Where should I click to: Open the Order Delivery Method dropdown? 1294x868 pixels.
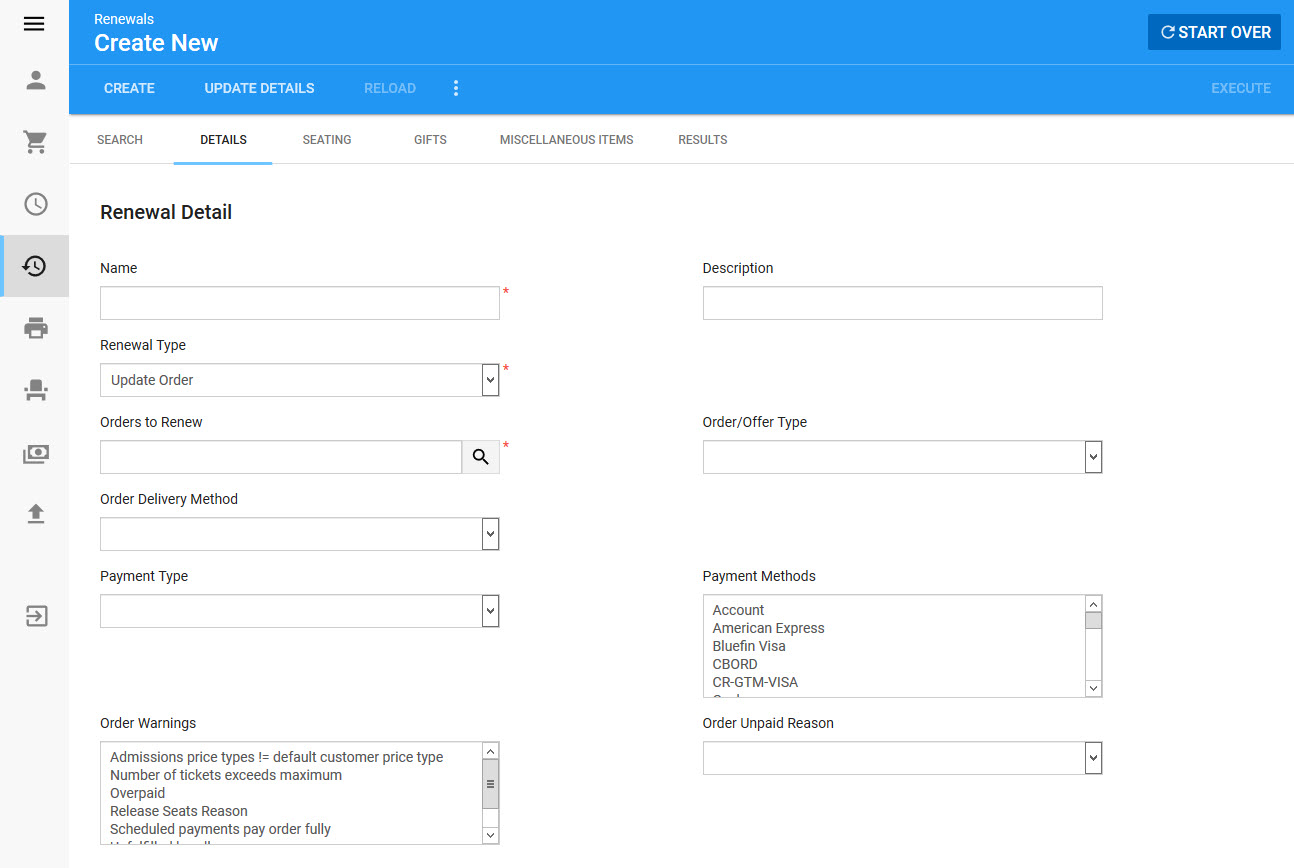point(300,534)
